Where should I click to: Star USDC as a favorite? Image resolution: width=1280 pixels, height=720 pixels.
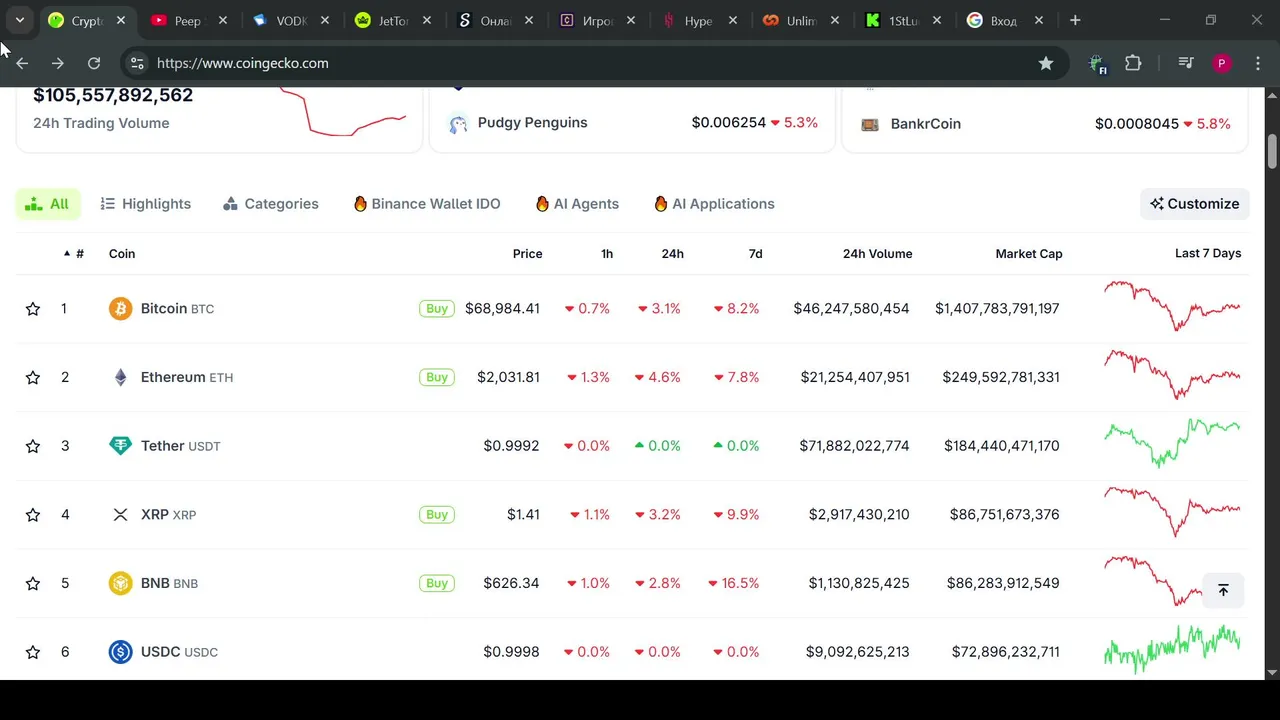tap(33, 652)
